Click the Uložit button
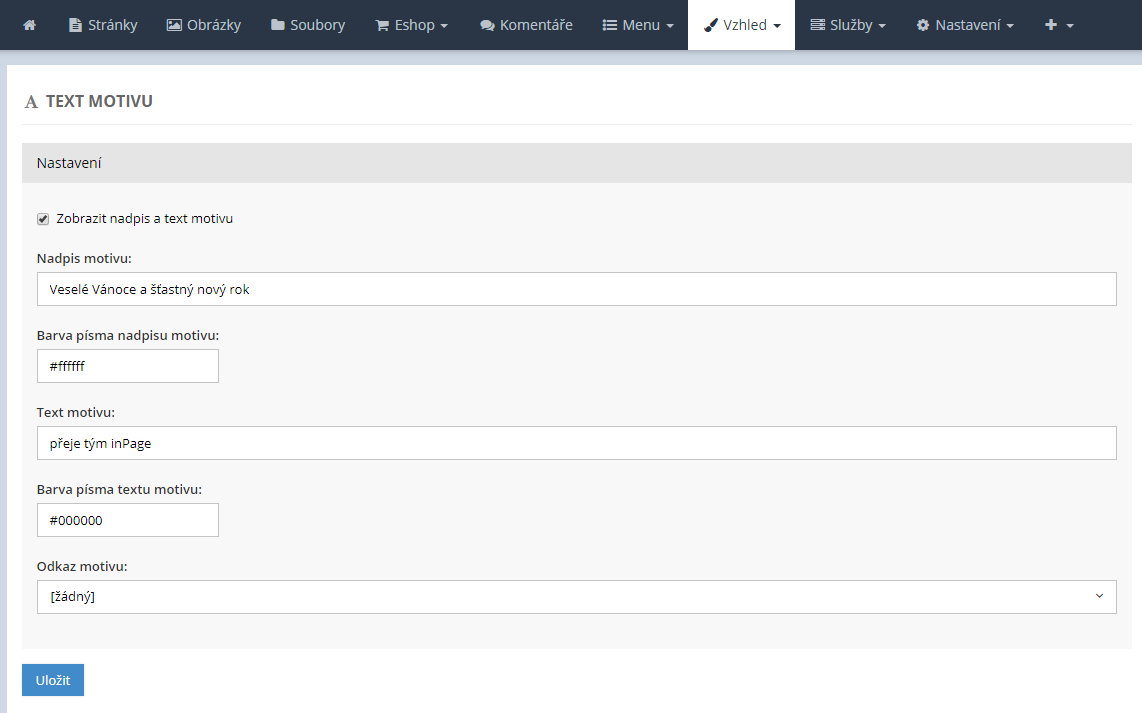 tap(53, 680)
